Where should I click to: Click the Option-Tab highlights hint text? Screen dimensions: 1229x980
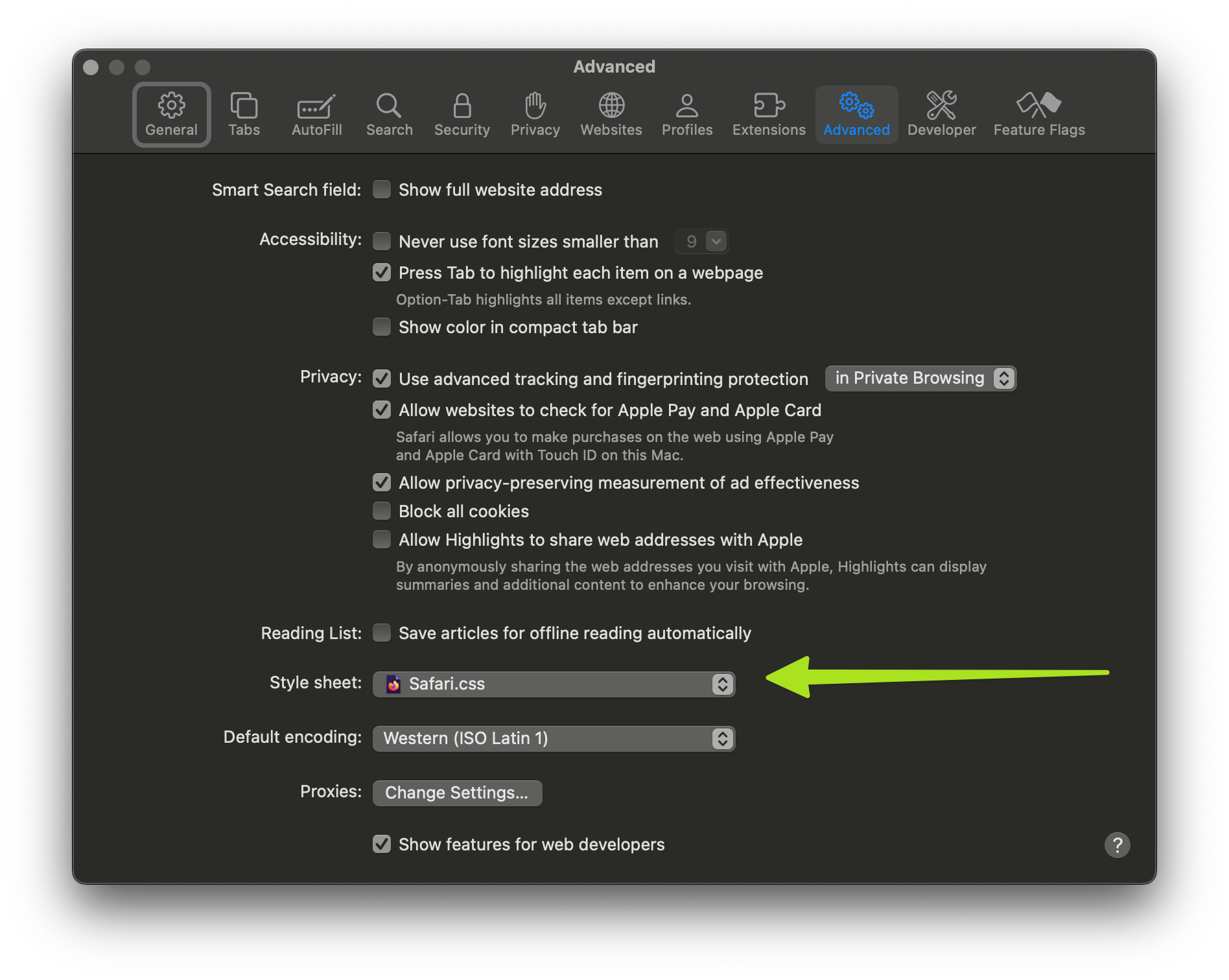coord(543,299)
